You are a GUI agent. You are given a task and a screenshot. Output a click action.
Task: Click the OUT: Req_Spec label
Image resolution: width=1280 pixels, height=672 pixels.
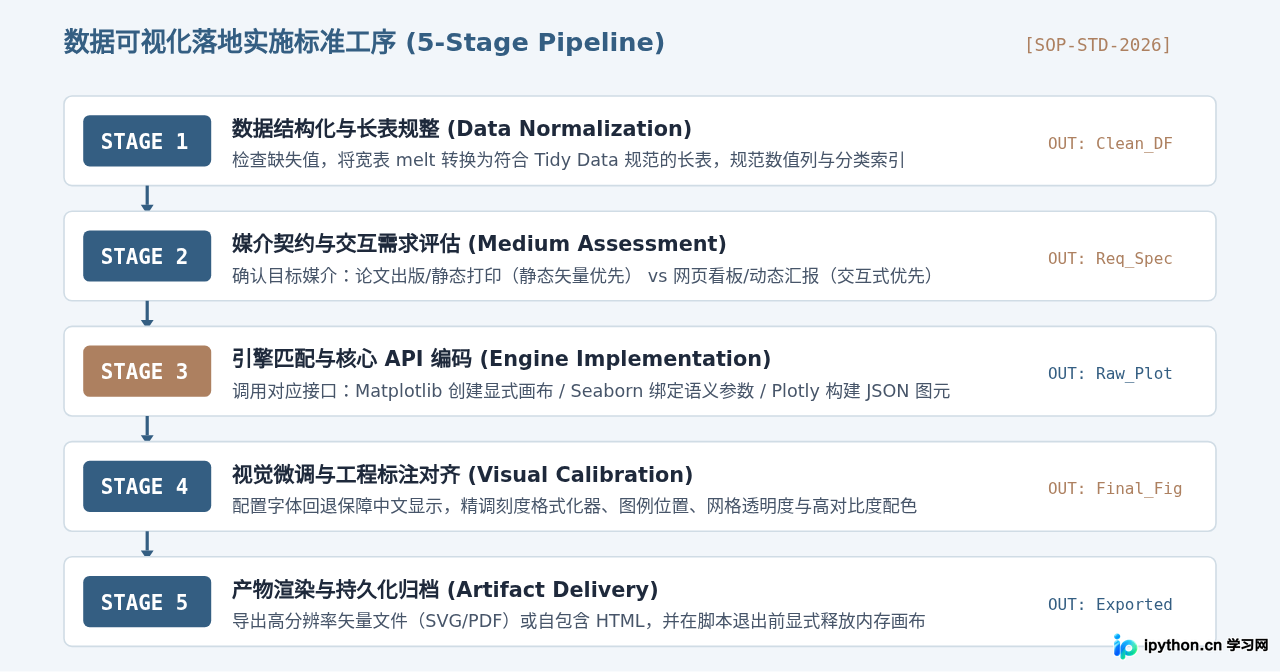[1110, 259]
